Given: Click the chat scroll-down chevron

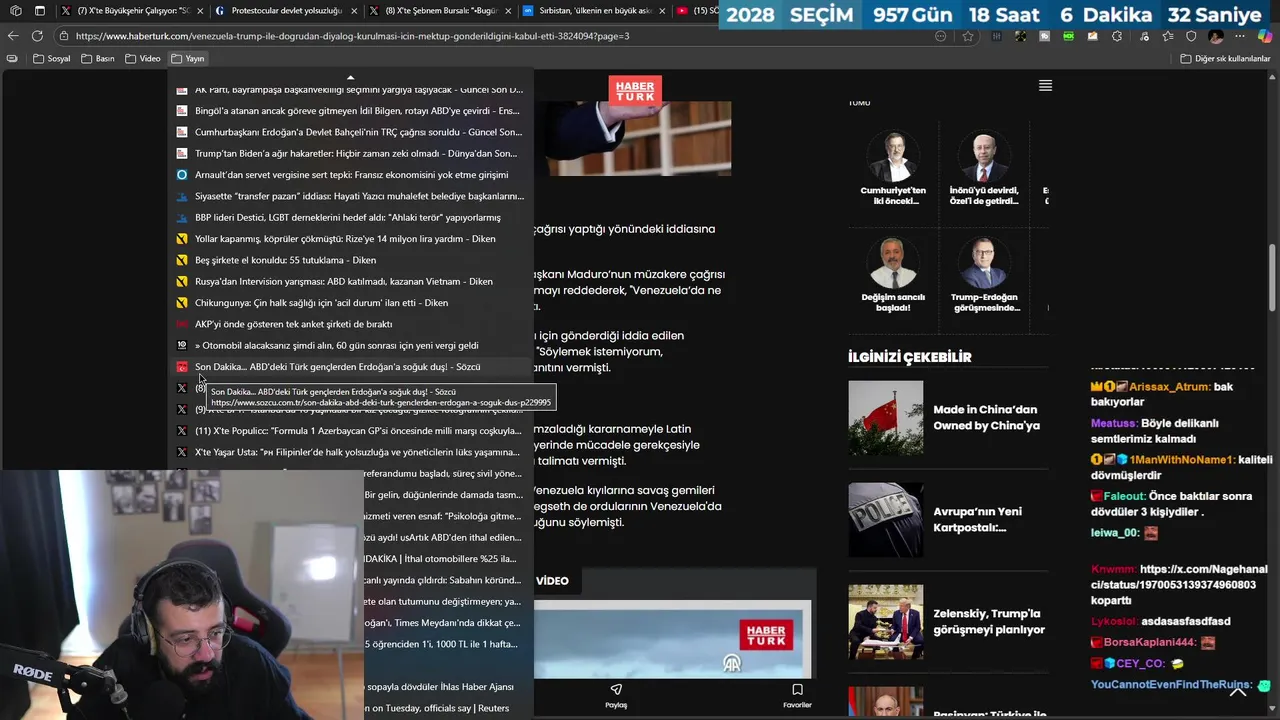Looking at the screenshot, I should [1237, 692].
